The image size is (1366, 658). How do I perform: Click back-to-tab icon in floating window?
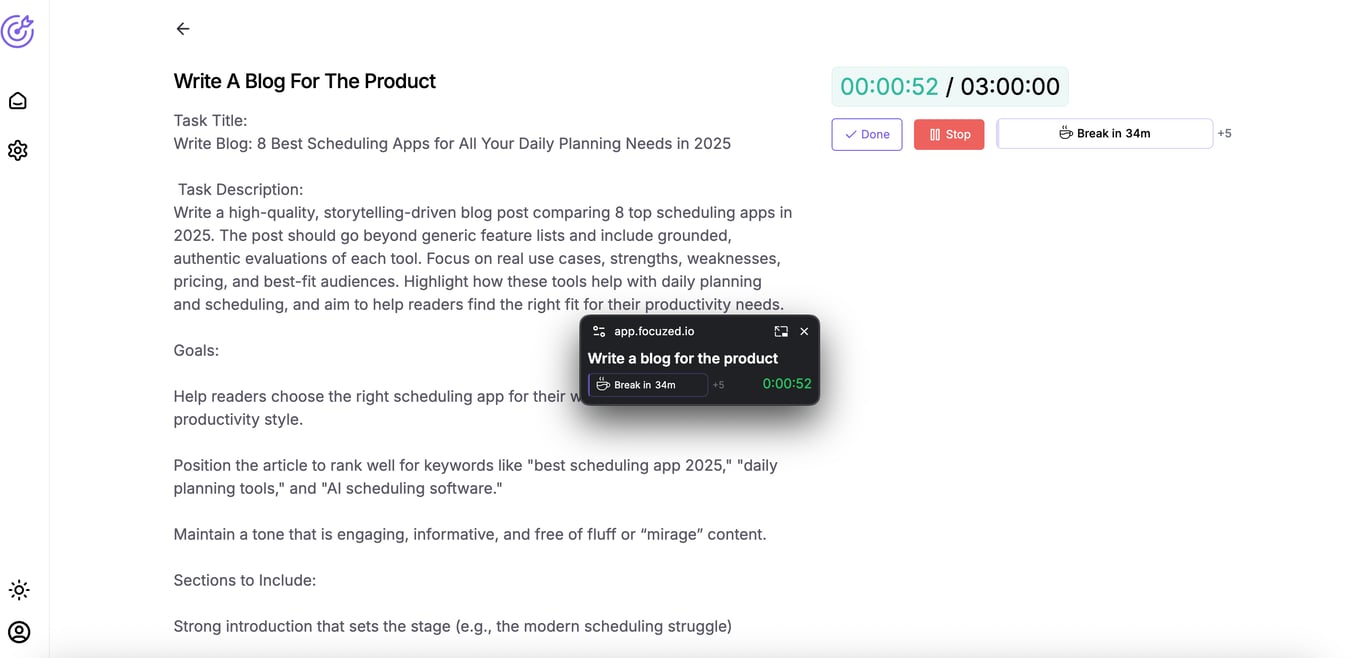(x=781, y=331)
